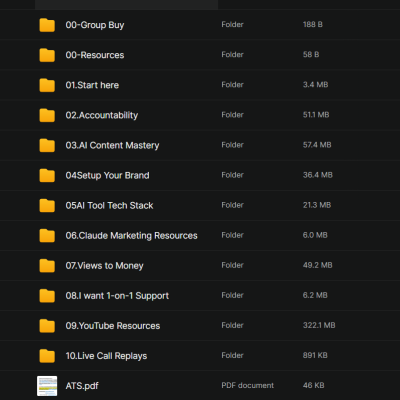Select the file name '09.YouTube Resources'
Viewport: 400px width, 400px height.
(x=113, y=326)
